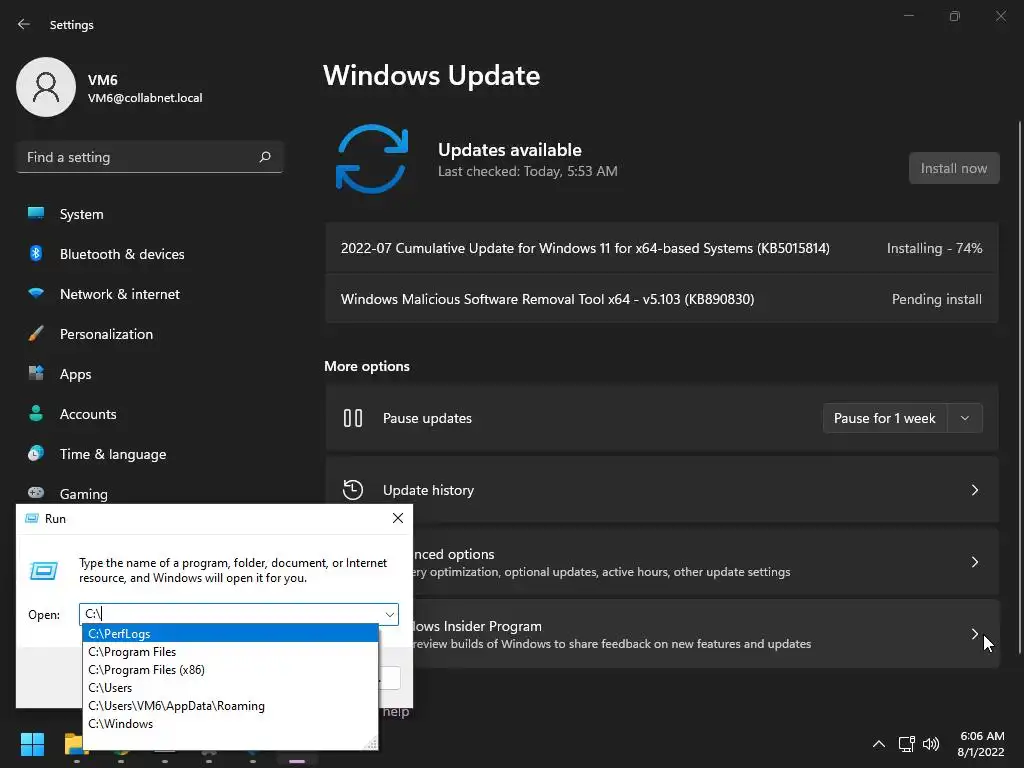Show hidden tray icons chevron
1024x768 pixels.
(x=878, y=744)
